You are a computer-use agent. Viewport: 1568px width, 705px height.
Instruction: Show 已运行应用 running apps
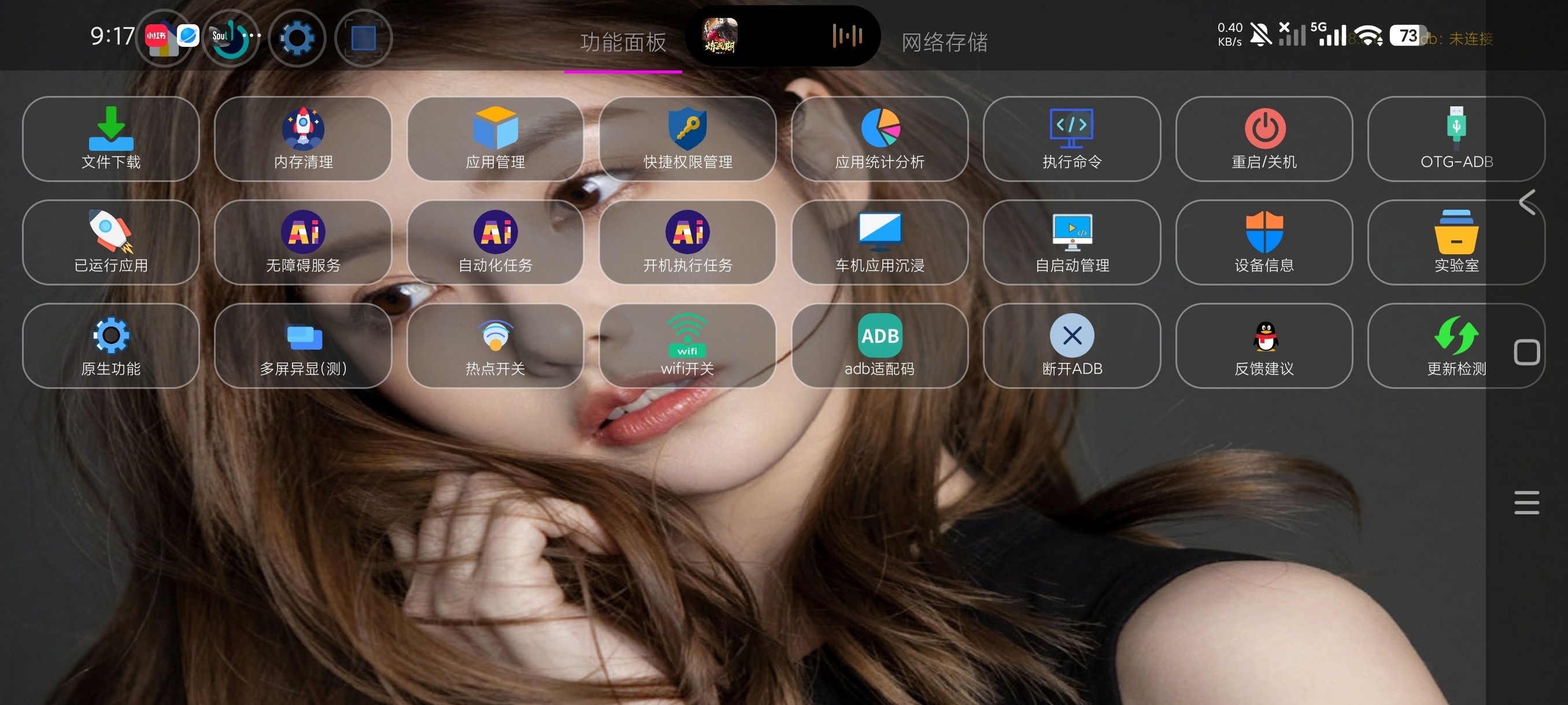(x=111, y=242)
